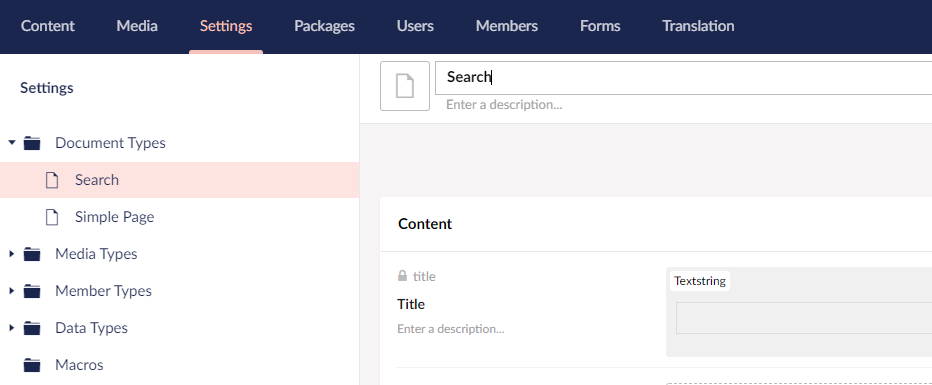
Task: Click the Document Types folder icon
Action: pyautogui.click(x=32, y=143)
